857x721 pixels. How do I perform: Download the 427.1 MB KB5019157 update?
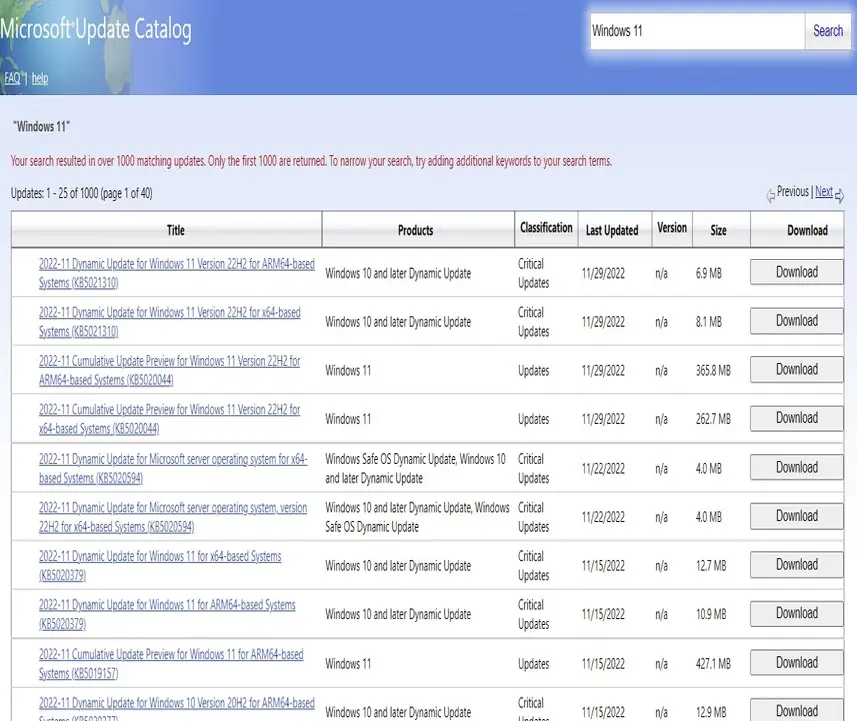point(796,663)
